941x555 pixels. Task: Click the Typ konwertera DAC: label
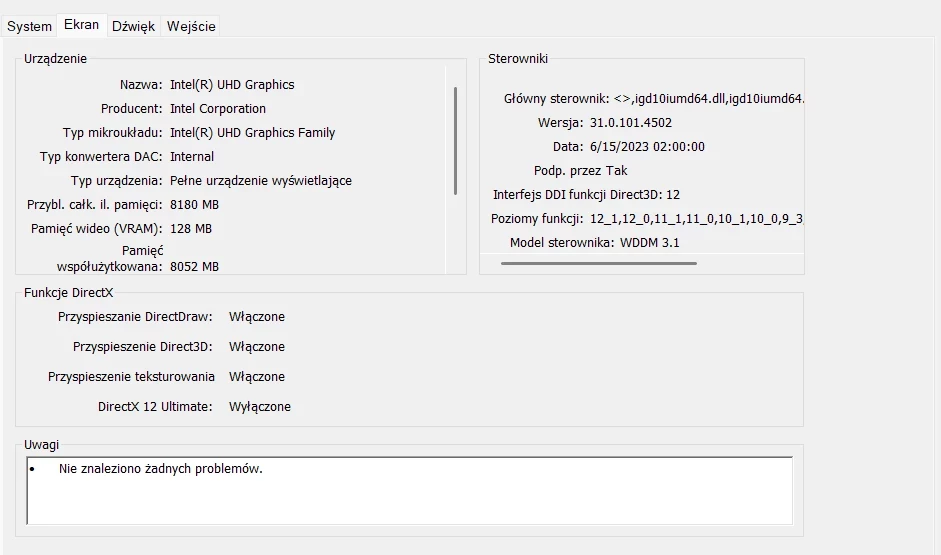click(101, 157)
